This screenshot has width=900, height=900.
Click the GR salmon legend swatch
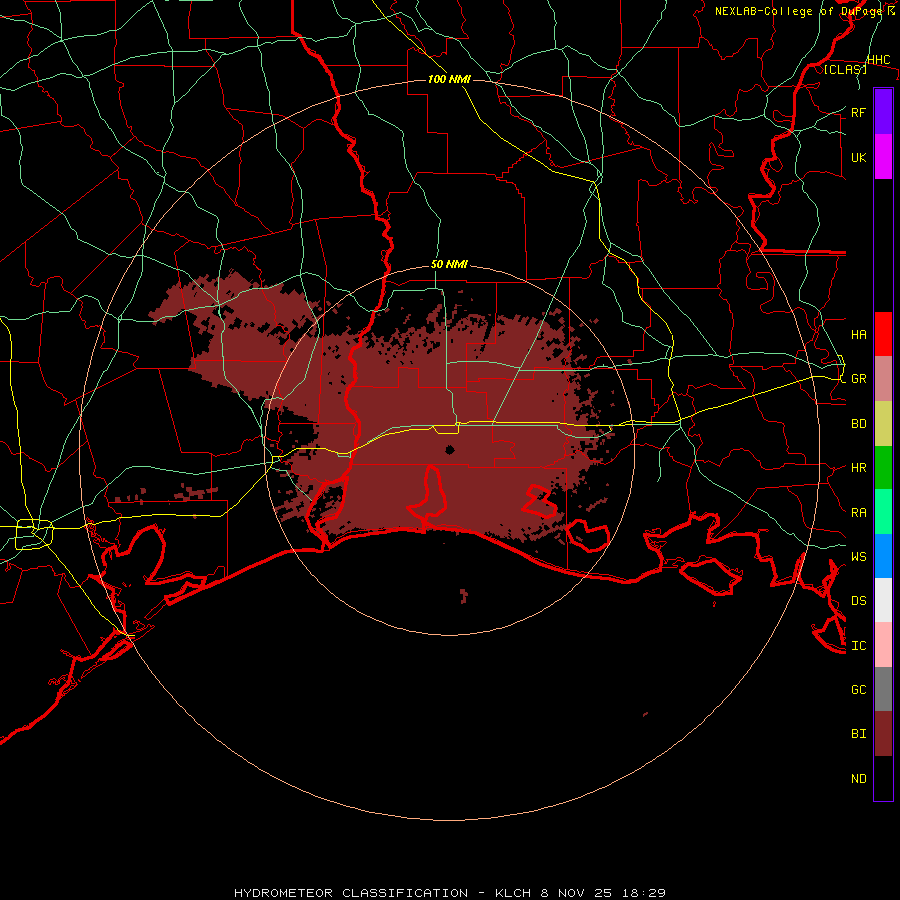click(x=883, y=379)
